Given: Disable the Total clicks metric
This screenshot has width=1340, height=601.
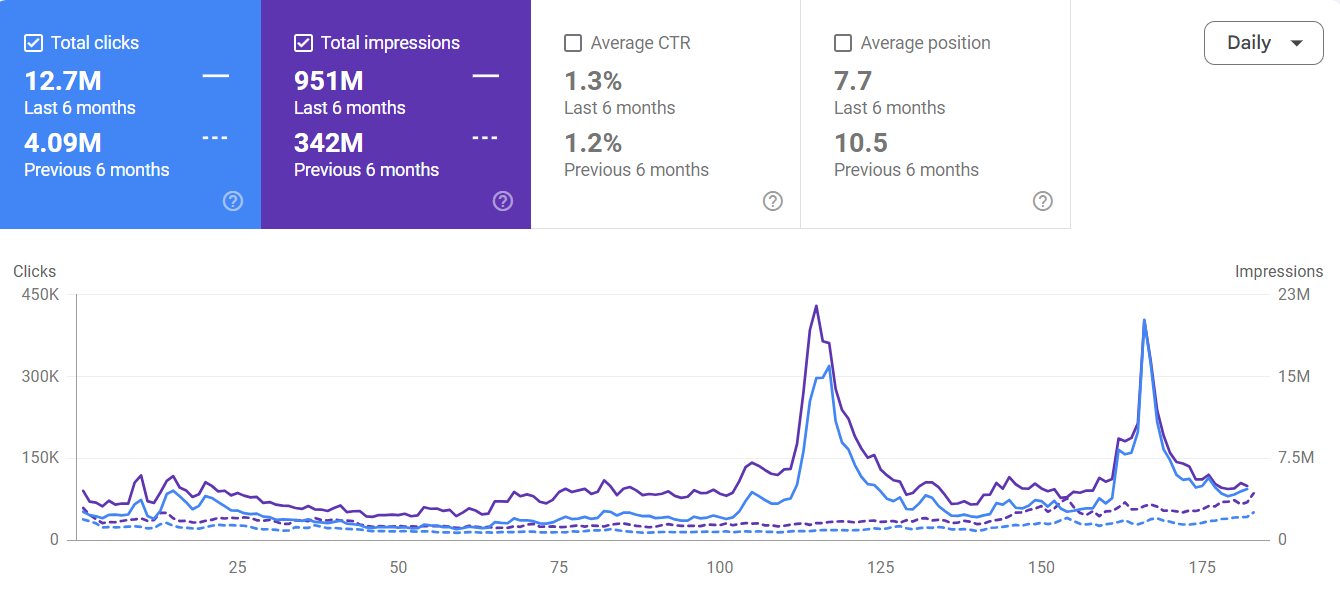Looking at the screenshot, I should (x=33, y=43).
